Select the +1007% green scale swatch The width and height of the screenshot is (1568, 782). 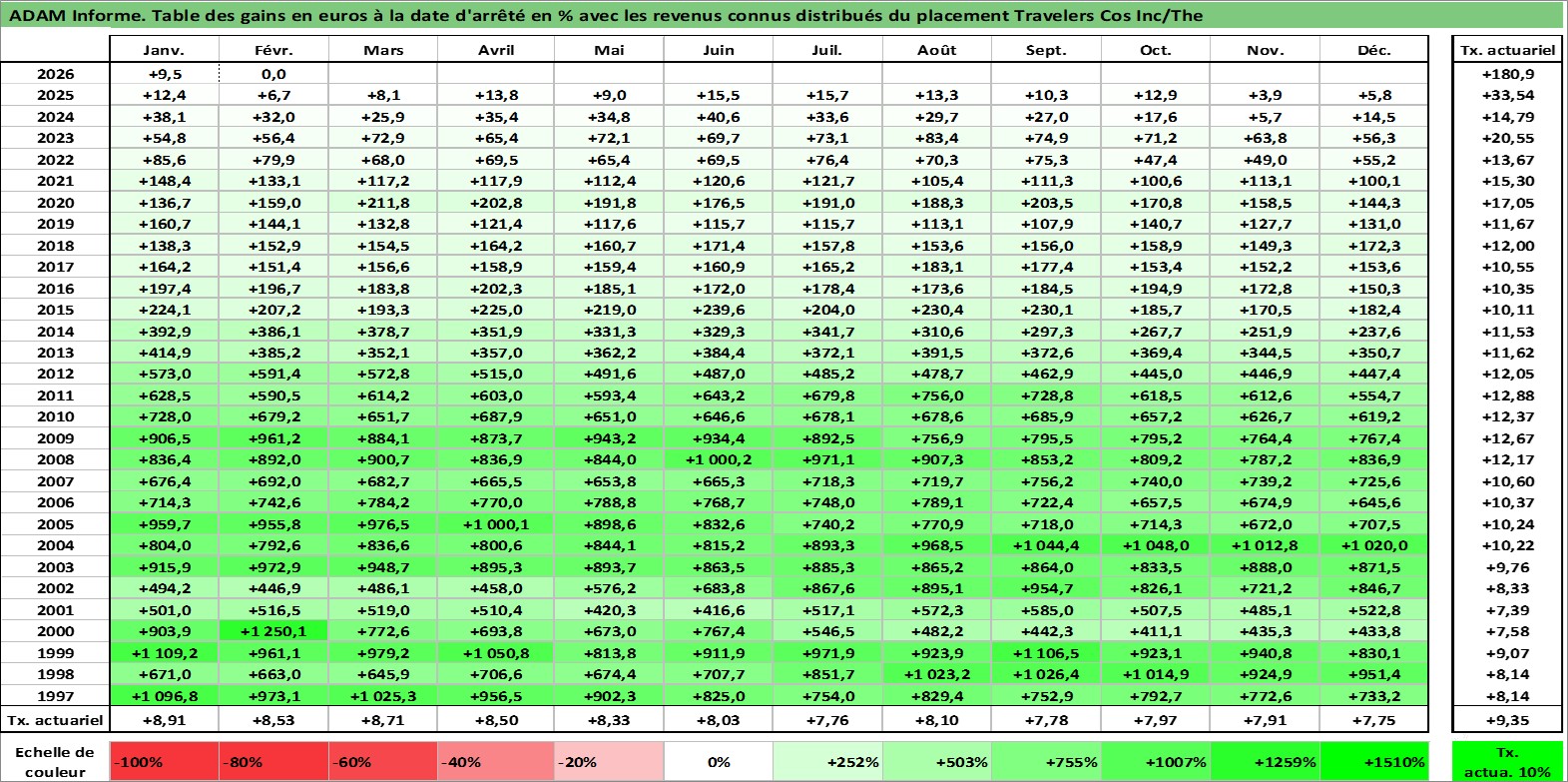(x=1156, y=761)
